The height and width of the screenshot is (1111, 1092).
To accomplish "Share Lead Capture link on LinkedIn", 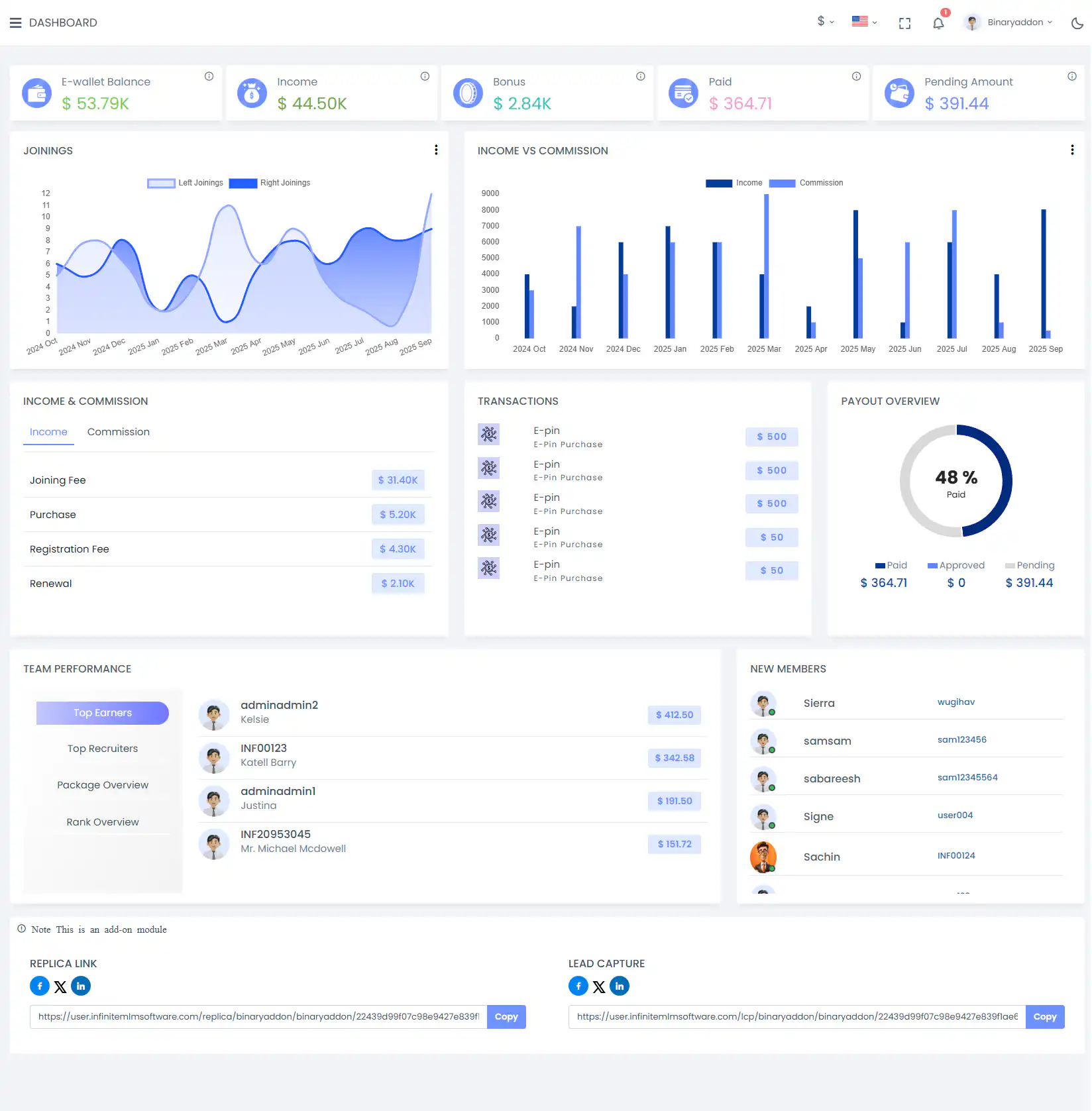I will [619, 986].
